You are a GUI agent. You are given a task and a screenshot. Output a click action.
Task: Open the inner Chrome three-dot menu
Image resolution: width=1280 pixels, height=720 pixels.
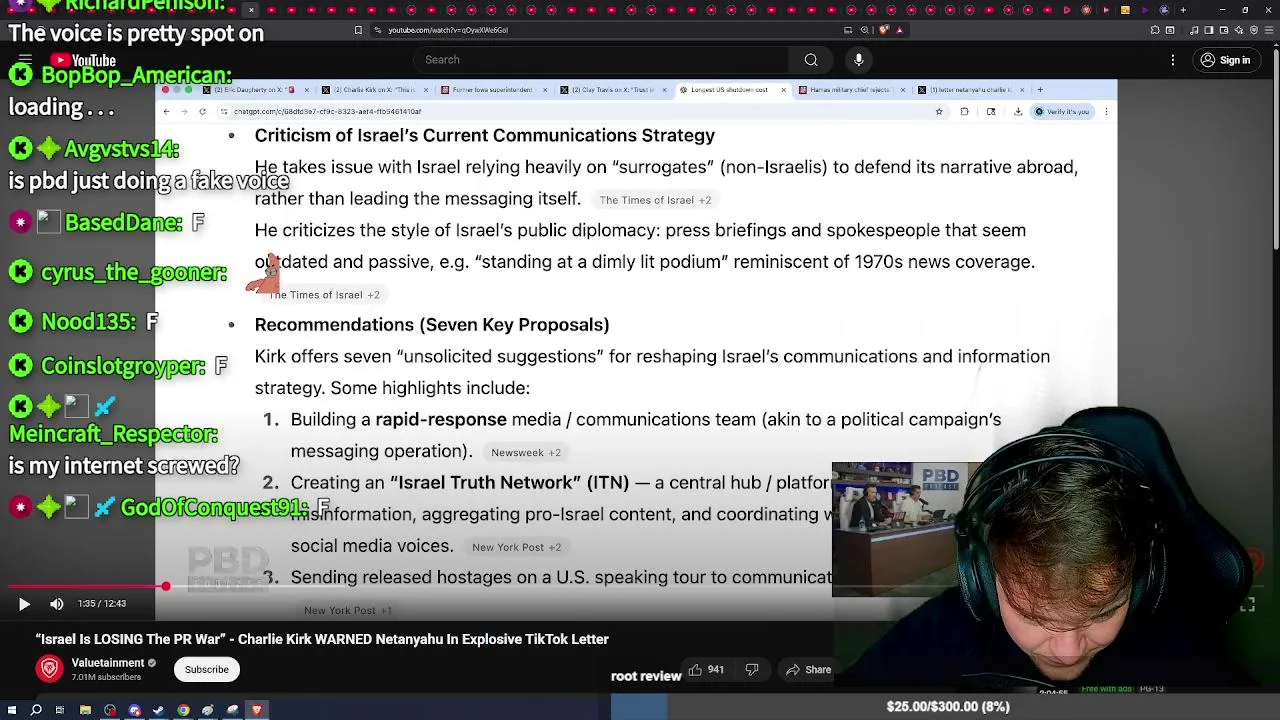(x=1106, y=111)
